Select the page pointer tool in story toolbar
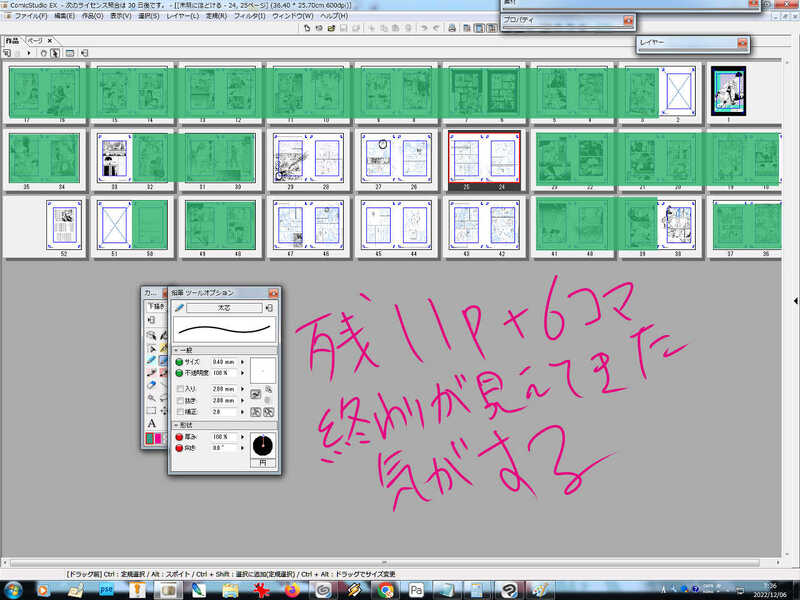800x600 pixels. (55, 53)
